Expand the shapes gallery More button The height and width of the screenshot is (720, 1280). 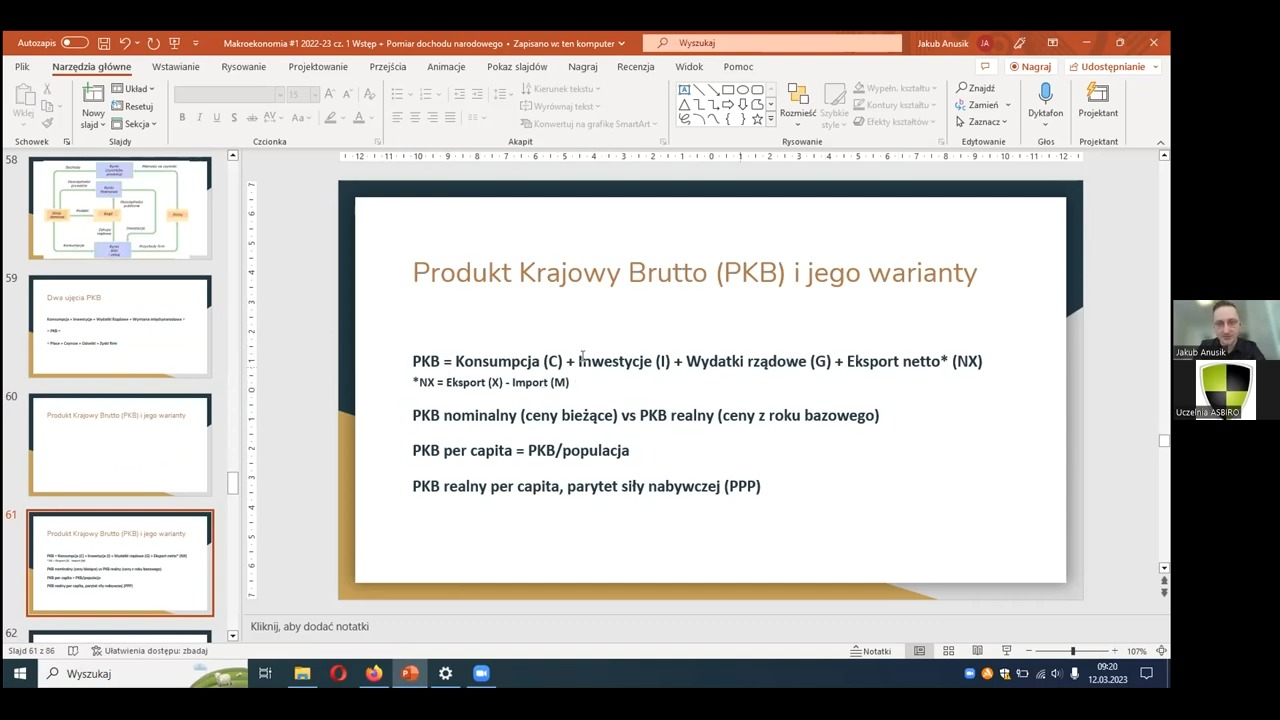pos(770,119)
